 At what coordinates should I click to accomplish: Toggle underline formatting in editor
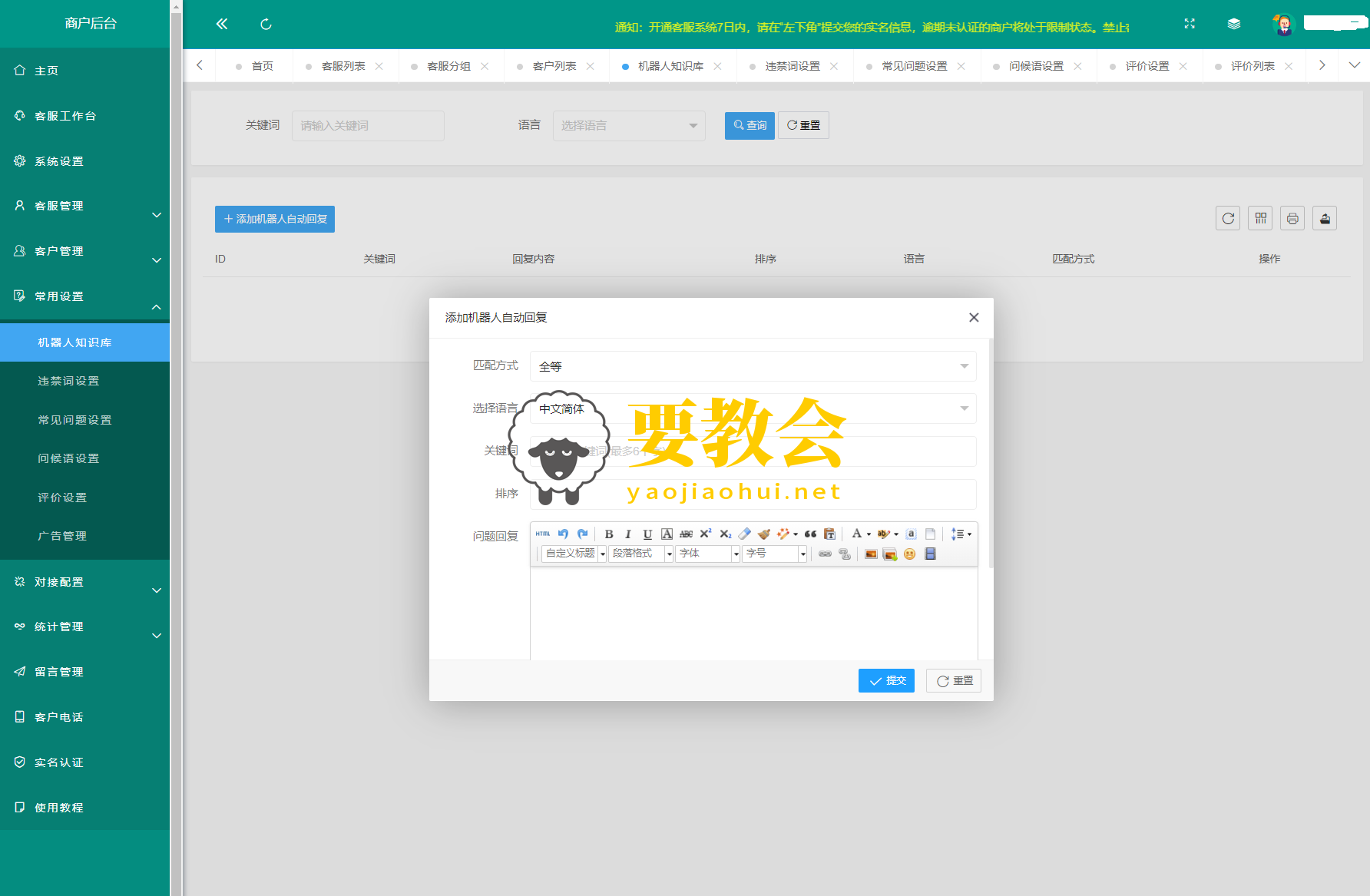[x=647, y=534]
